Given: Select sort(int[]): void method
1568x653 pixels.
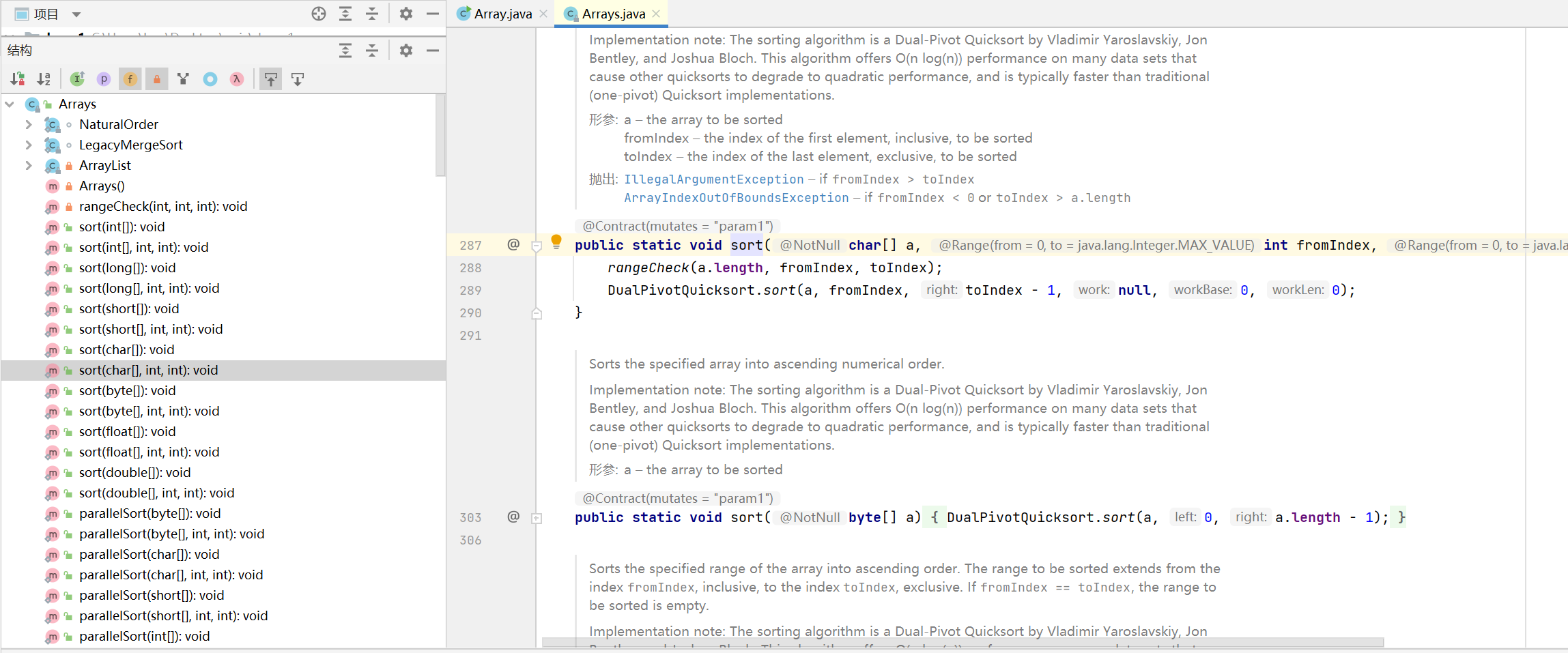Looking at the screenshot, I should 122,227.
